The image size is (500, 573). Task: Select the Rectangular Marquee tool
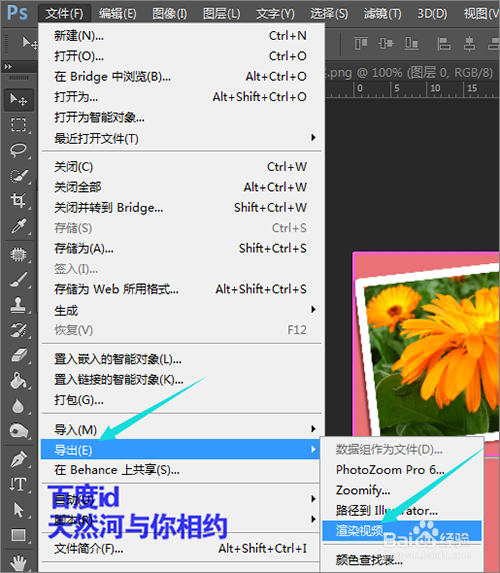[x=18, y=125]
